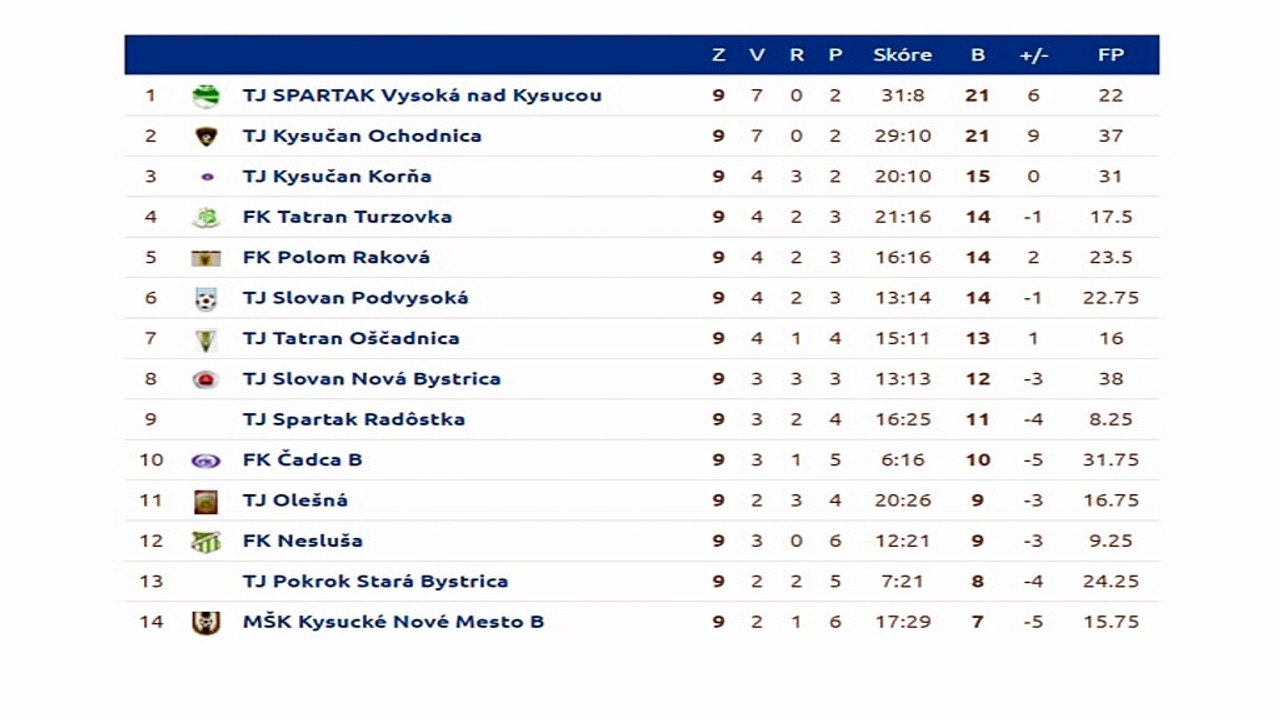Click the TJ Kysučan Ochodnica team logo
Screen dimensions: 1280x720
pyautogui.click(x=206, y=136)
